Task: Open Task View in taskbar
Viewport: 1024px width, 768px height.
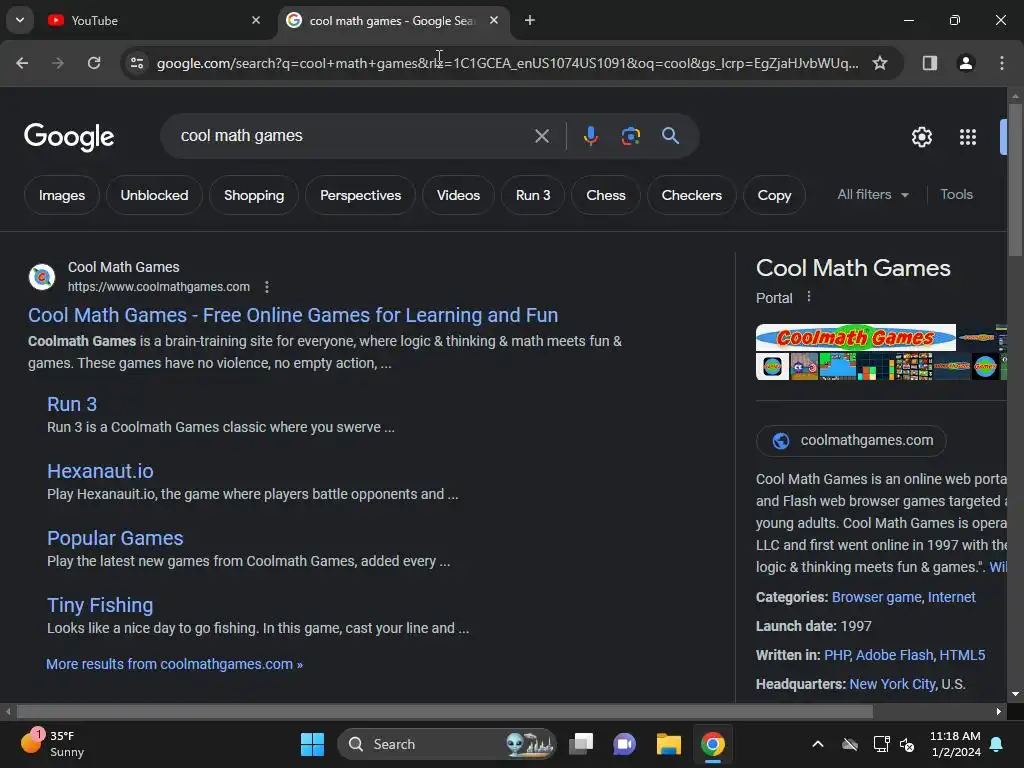Action: point(581,744)
